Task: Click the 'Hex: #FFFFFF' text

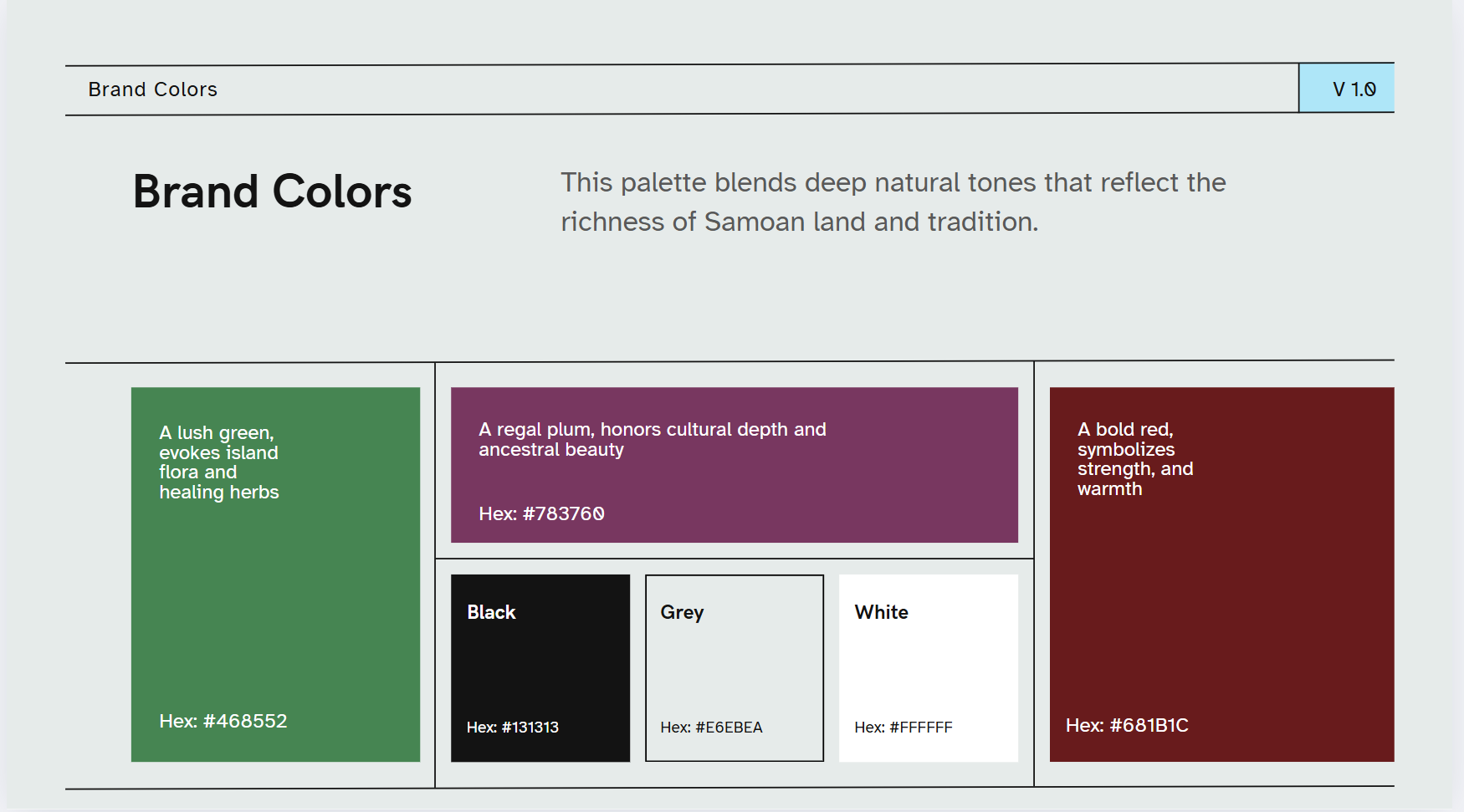Action: click(x=903, y=728)
